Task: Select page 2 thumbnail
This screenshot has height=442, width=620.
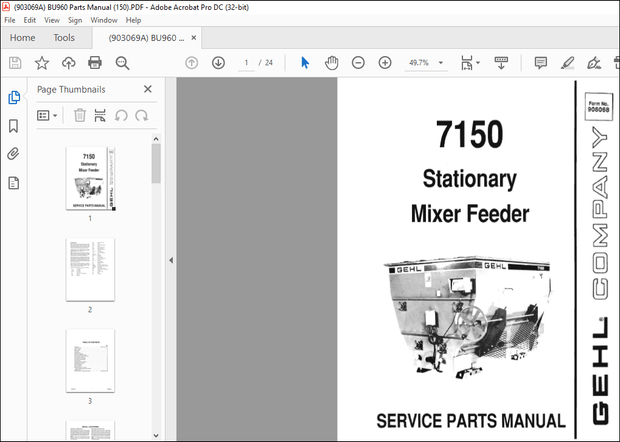Action: tap(91, 269)
